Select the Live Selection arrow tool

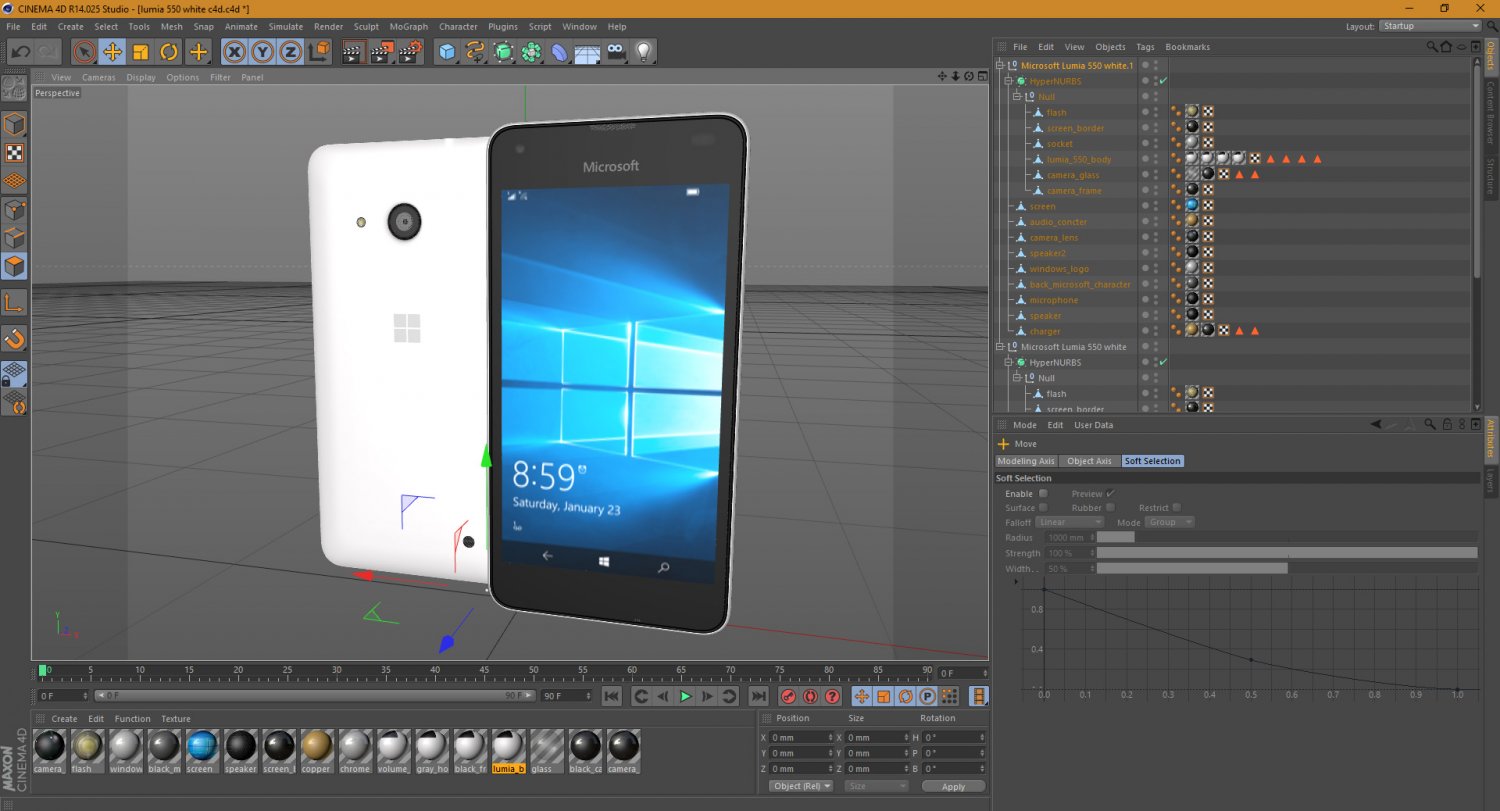(x=84, y=52)
